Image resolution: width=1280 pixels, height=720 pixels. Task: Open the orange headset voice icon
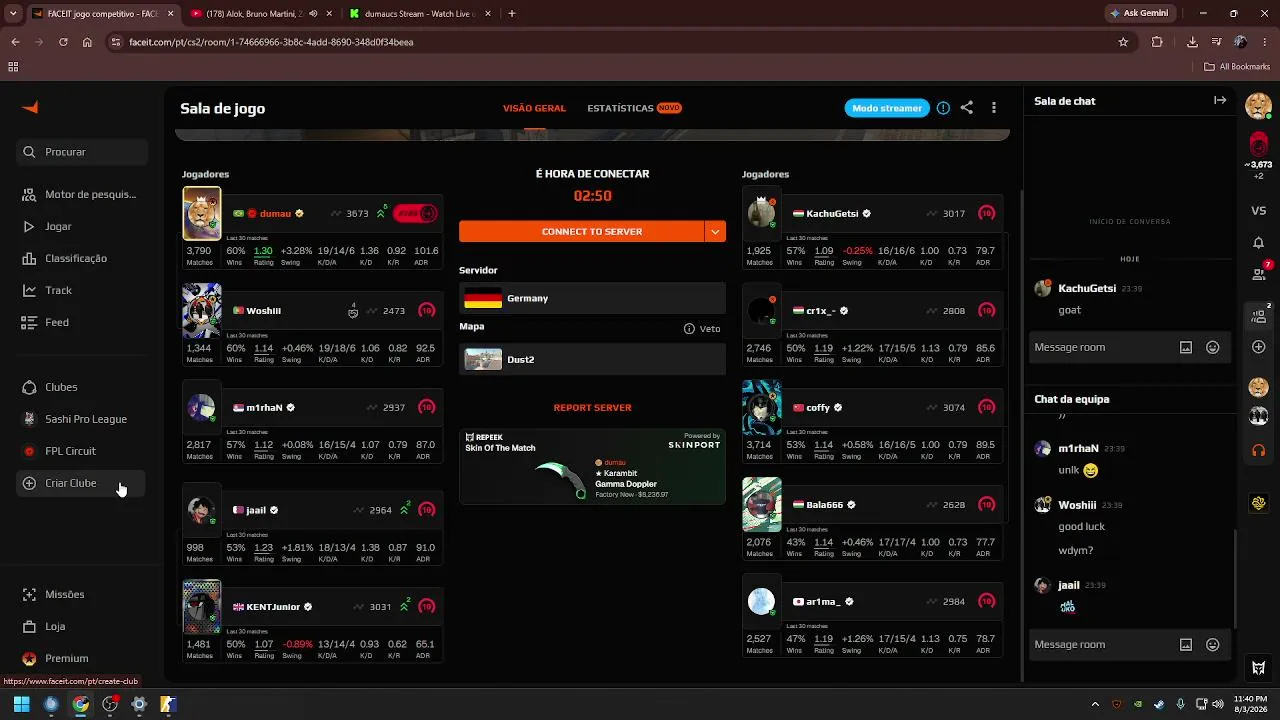(1259, 450)
